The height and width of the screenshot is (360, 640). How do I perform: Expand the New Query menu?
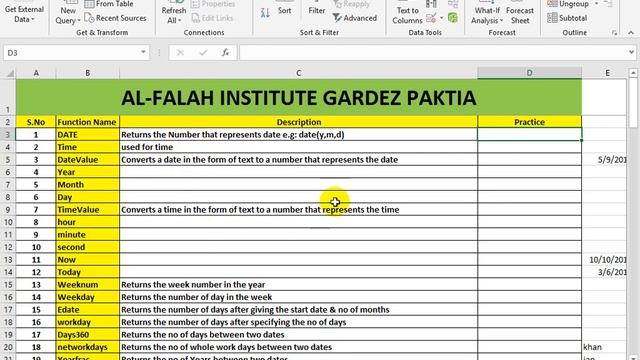click(68, 15)
